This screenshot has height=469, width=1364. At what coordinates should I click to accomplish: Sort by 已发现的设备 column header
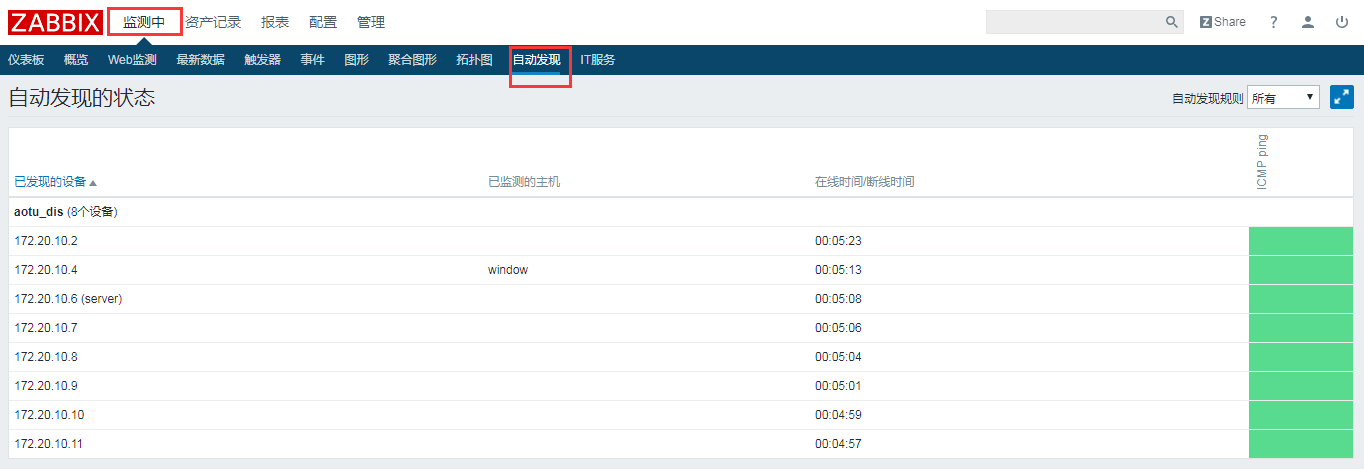pyautogui.click(x=55, y=182)
